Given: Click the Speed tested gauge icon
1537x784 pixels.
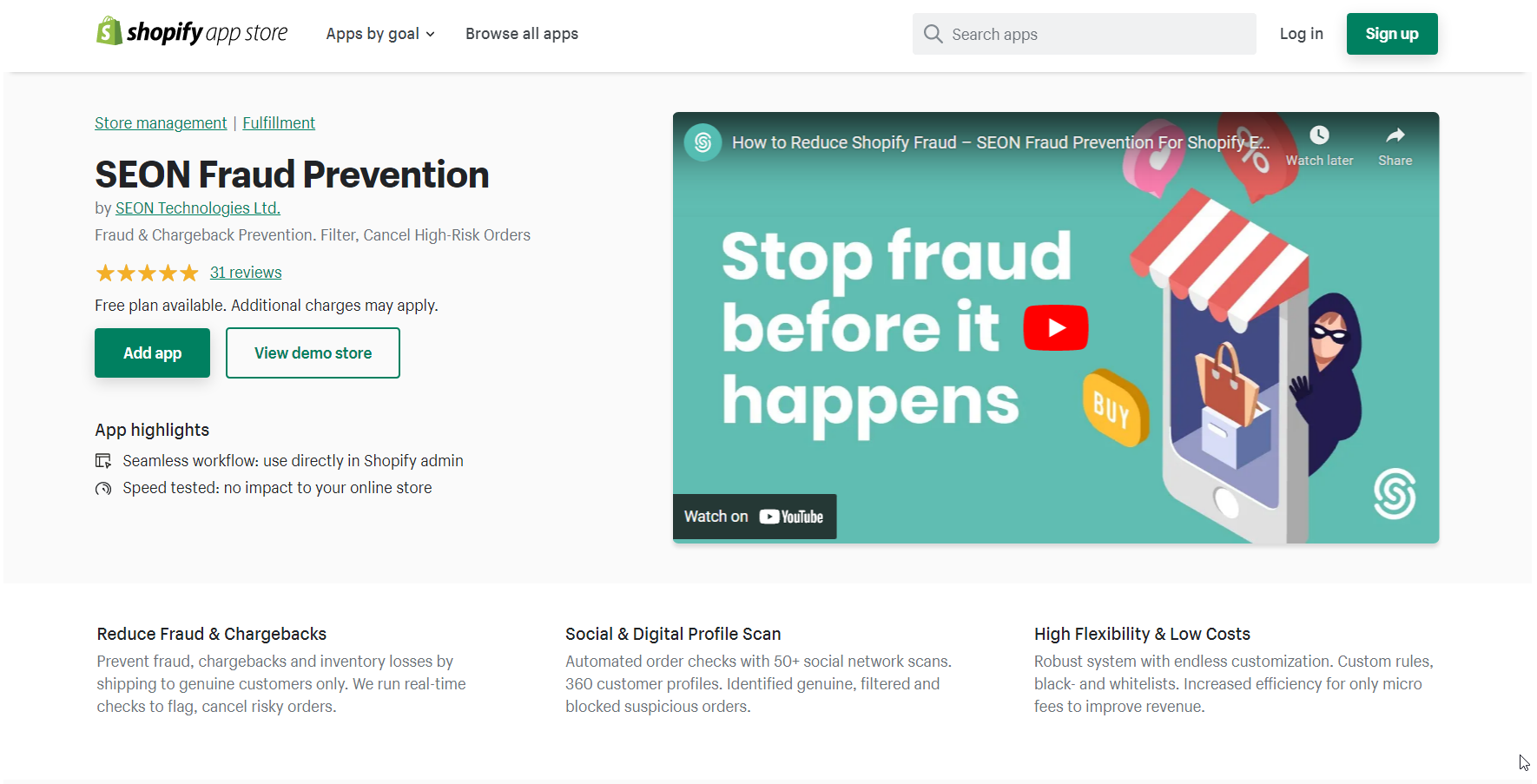Looking at the screenshot, I should click(x=103, y=489).
